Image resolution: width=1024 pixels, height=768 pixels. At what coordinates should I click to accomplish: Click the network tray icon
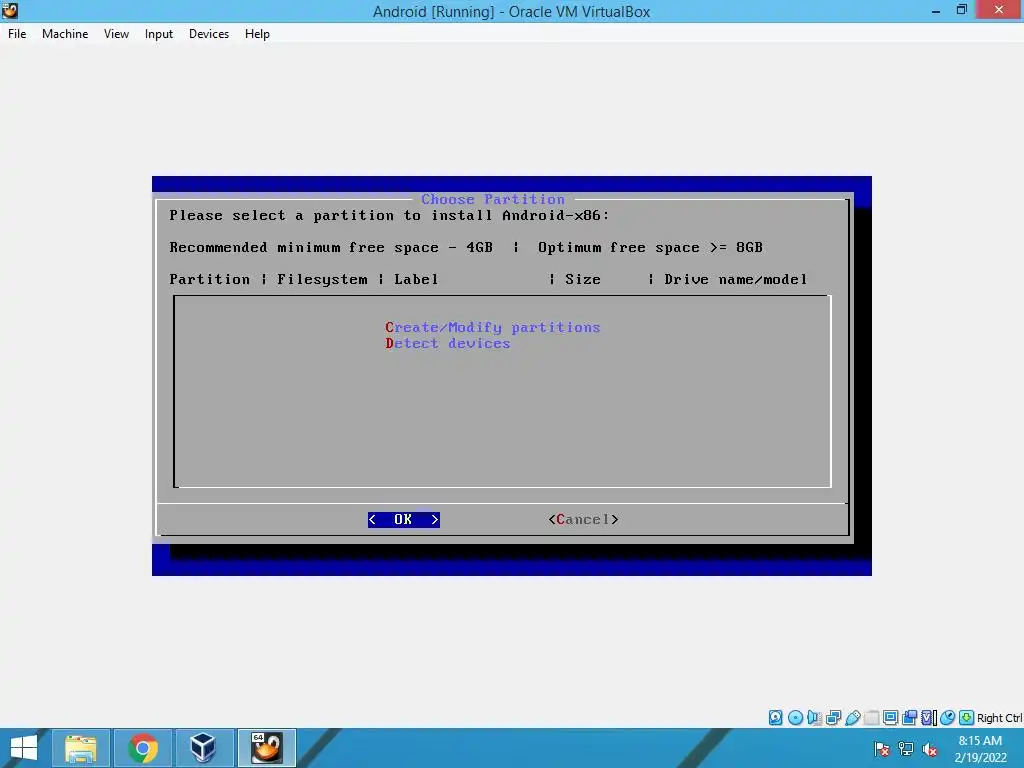click(x=906, y=749)
